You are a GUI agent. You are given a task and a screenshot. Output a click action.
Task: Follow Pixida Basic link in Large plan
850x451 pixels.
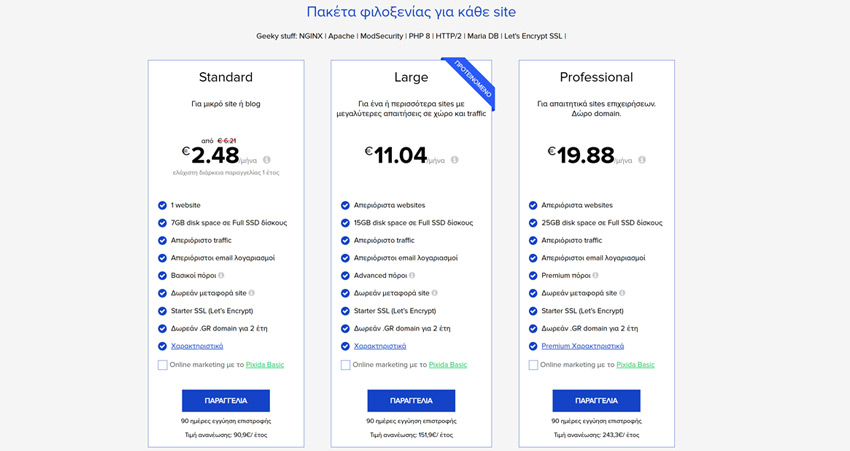[448, 365]
